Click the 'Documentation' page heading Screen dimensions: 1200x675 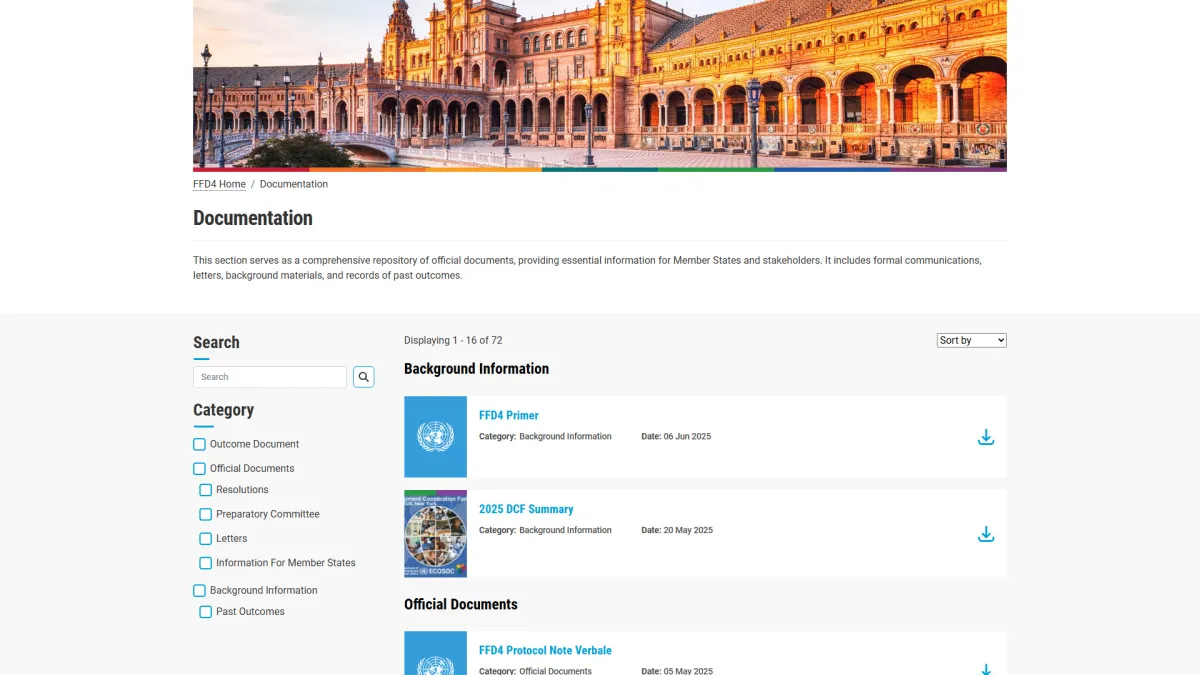(253, 218)
